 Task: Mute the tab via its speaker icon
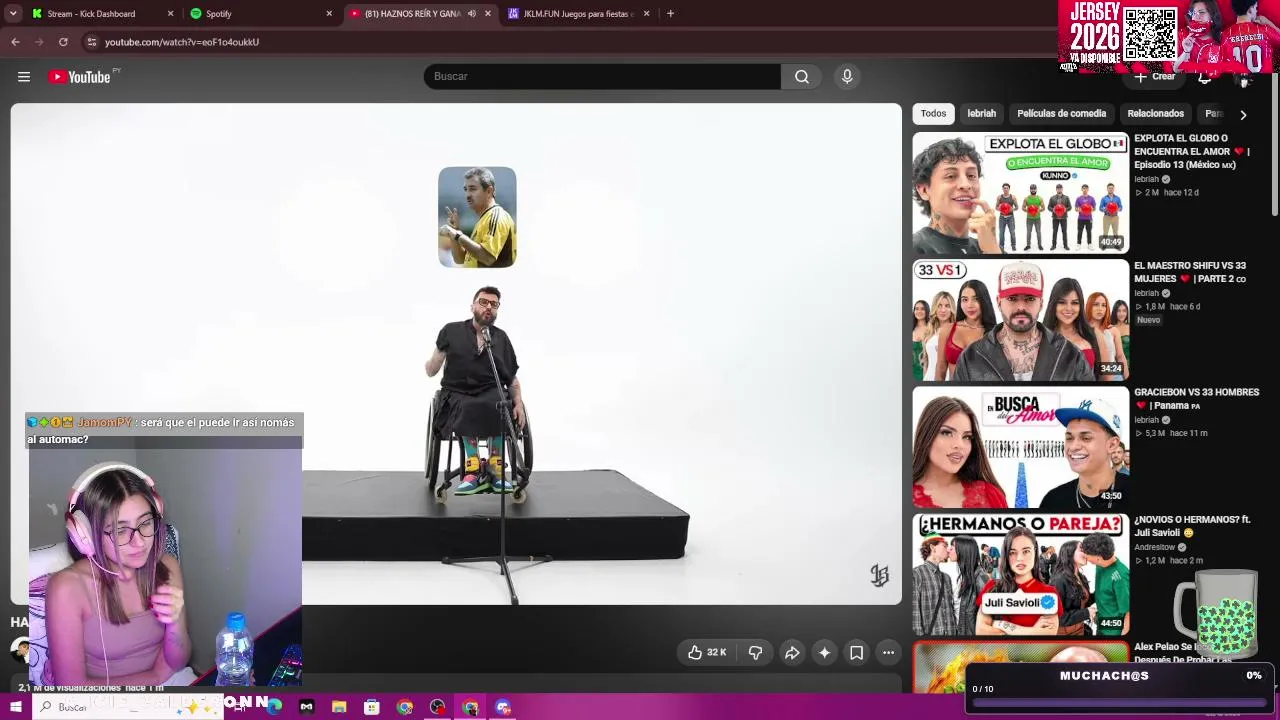click(472, 14)
